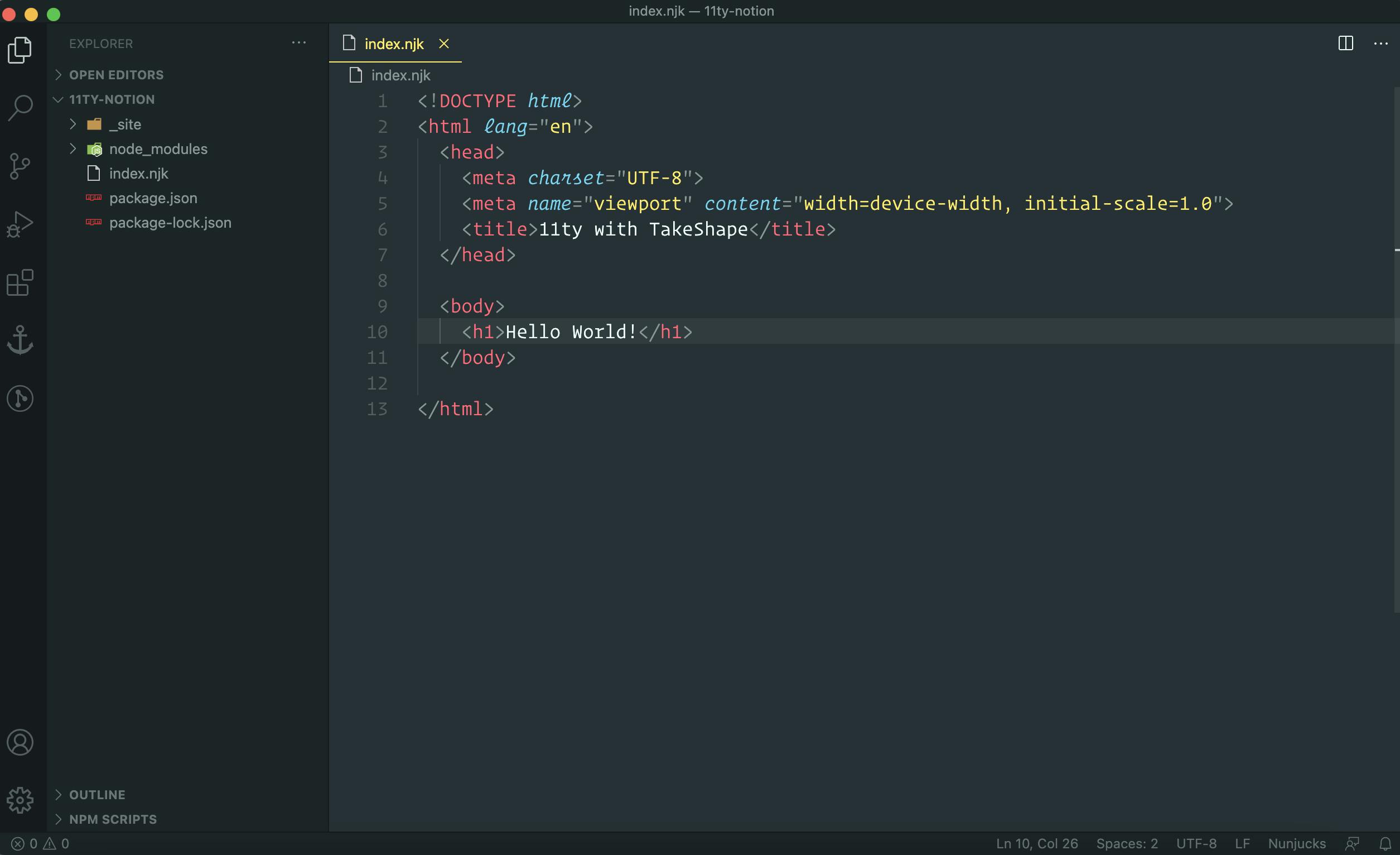Select the _site folder row

pos(188,124)
